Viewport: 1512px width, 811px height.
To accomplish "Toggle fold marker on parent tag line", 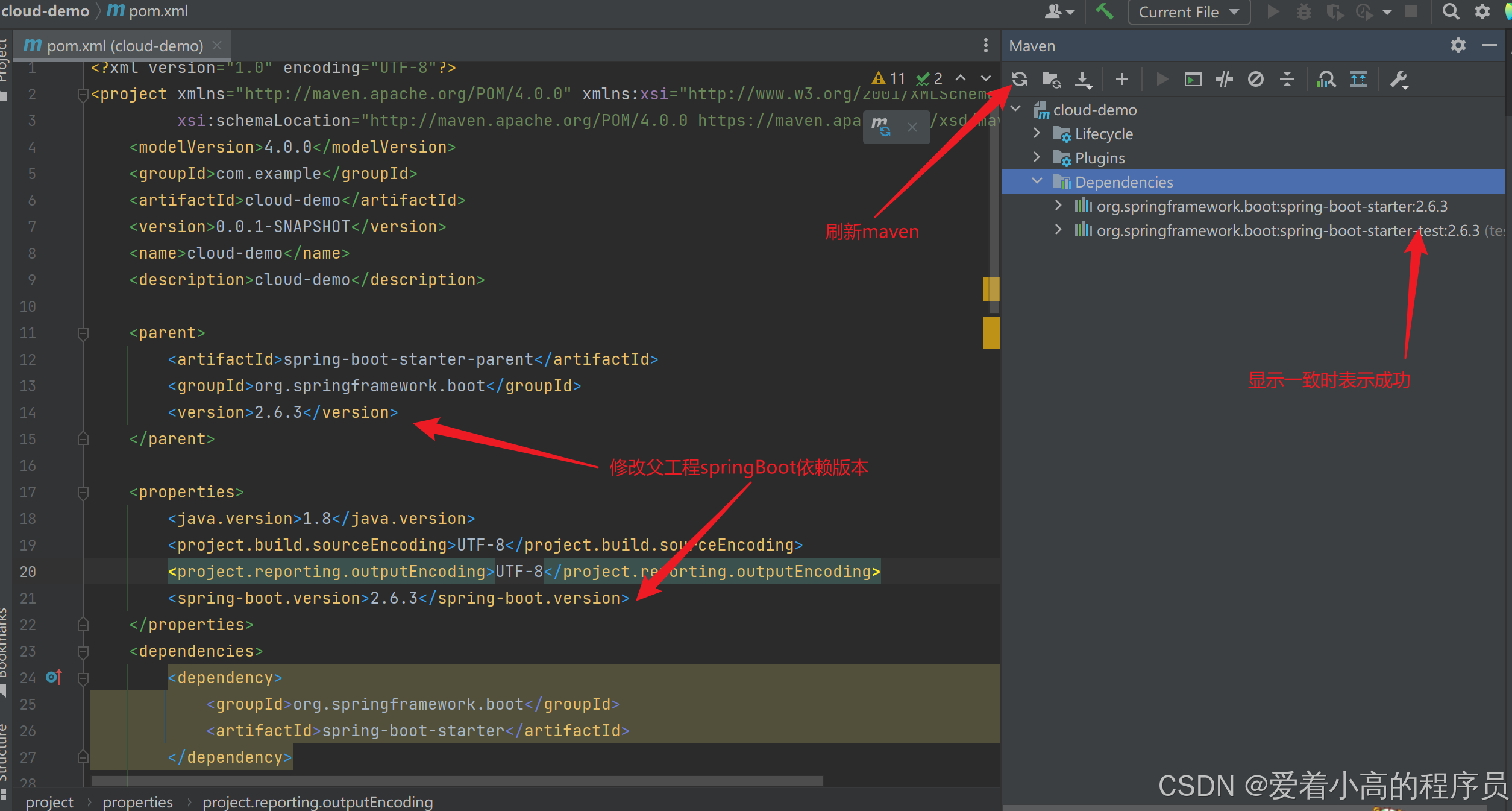I will pos(83,333).
